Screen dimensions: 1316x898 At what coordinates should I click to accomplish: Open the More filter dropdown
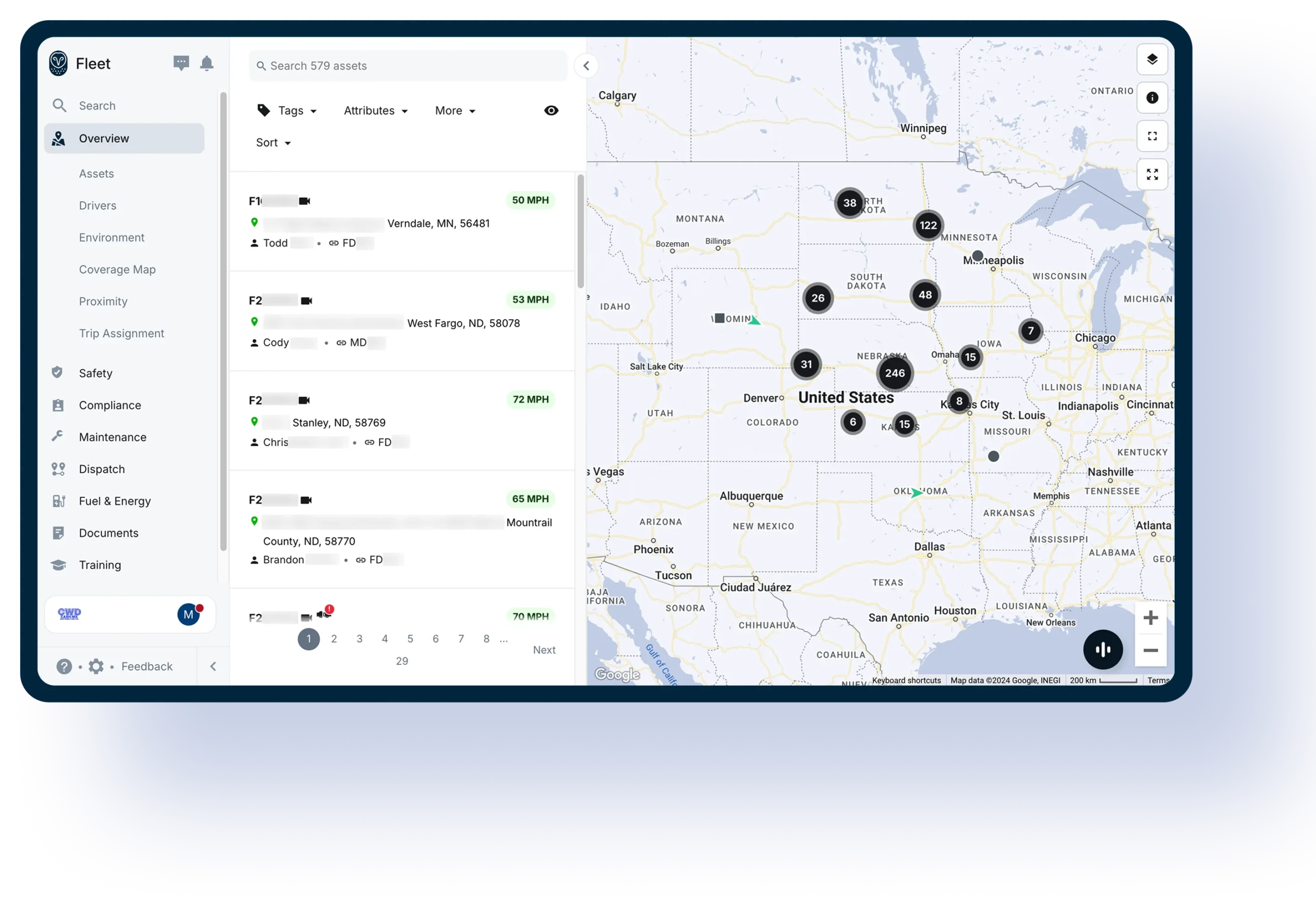point(455,111)
